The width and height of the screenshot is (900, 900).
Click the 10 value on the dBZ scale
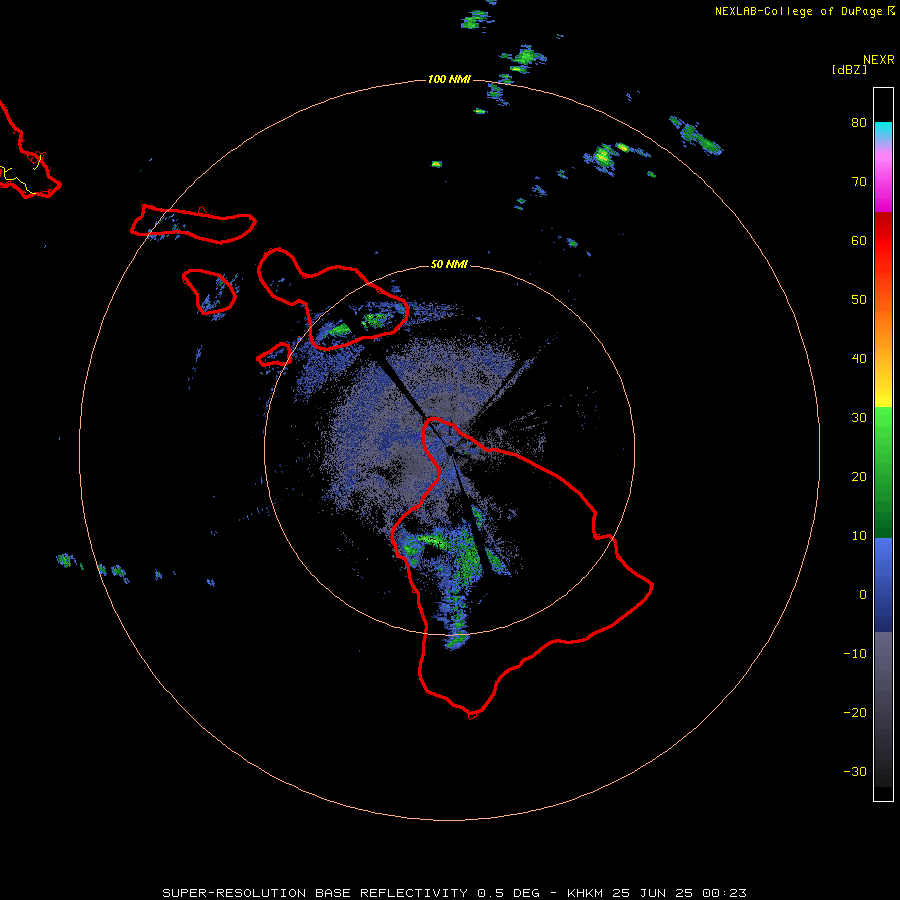pyautogui.click(x=859, y=536)
